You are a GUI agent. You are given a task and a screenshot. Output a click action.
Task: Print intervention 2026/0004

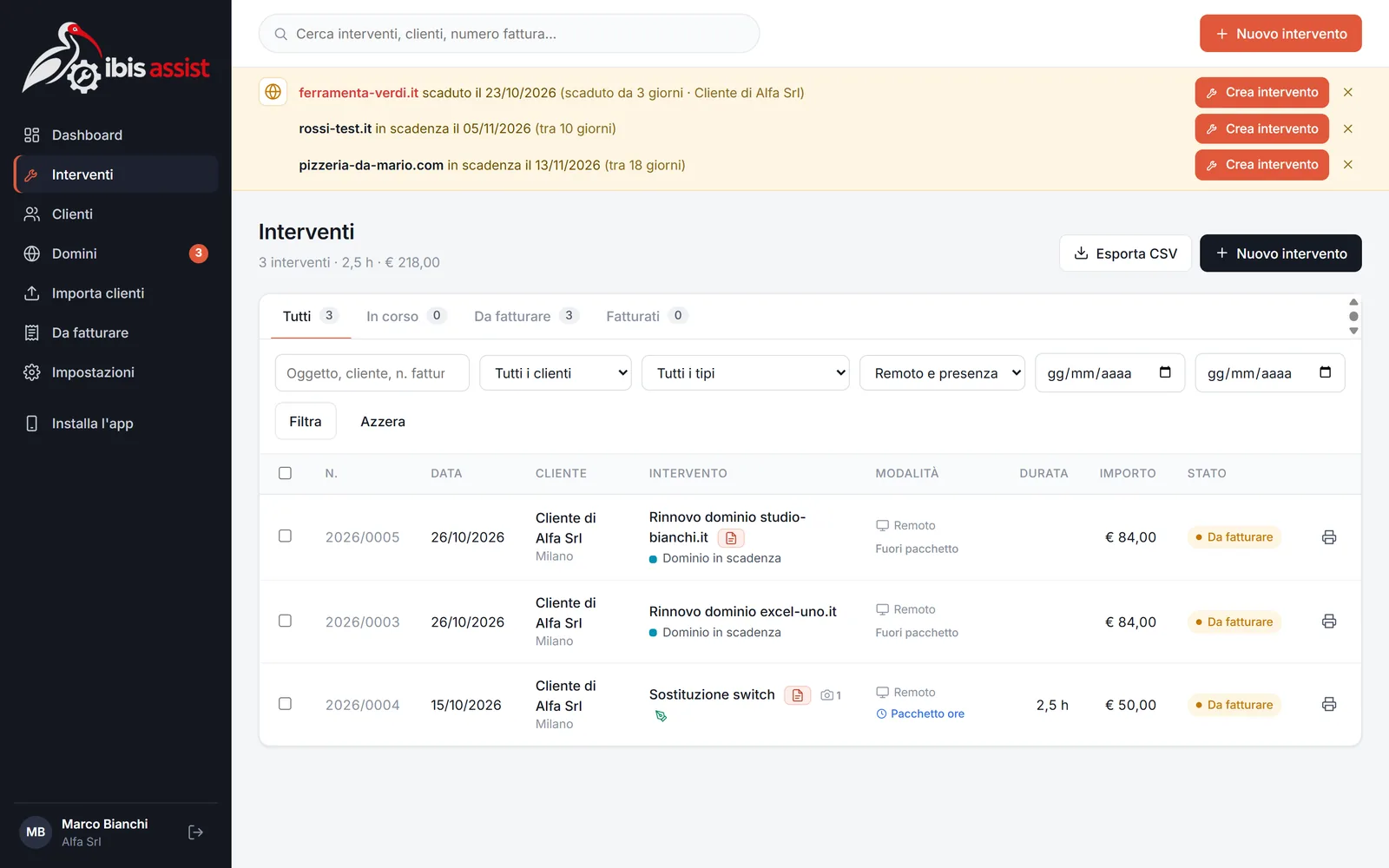pyautogui.click(x=1329, y=705)
